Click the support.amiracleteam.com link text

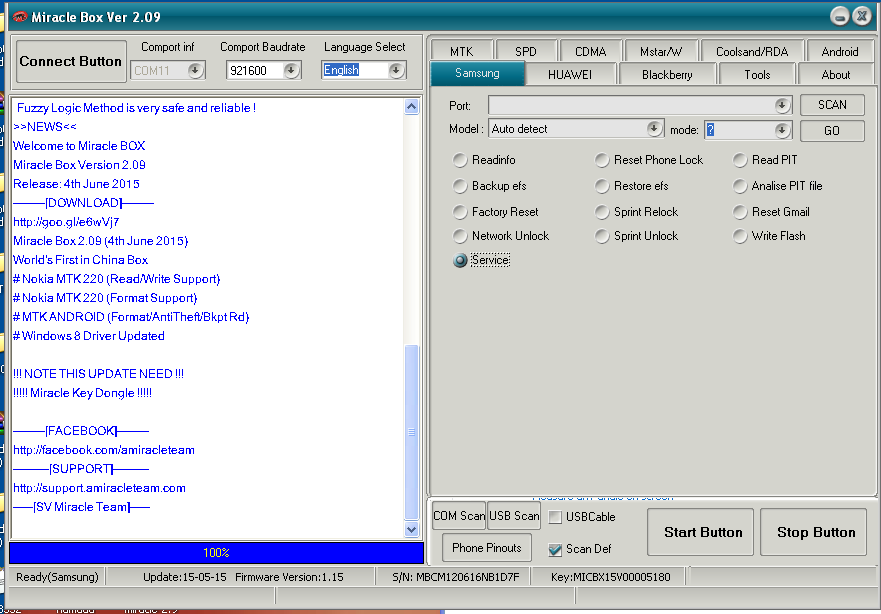tap(99, 488)
